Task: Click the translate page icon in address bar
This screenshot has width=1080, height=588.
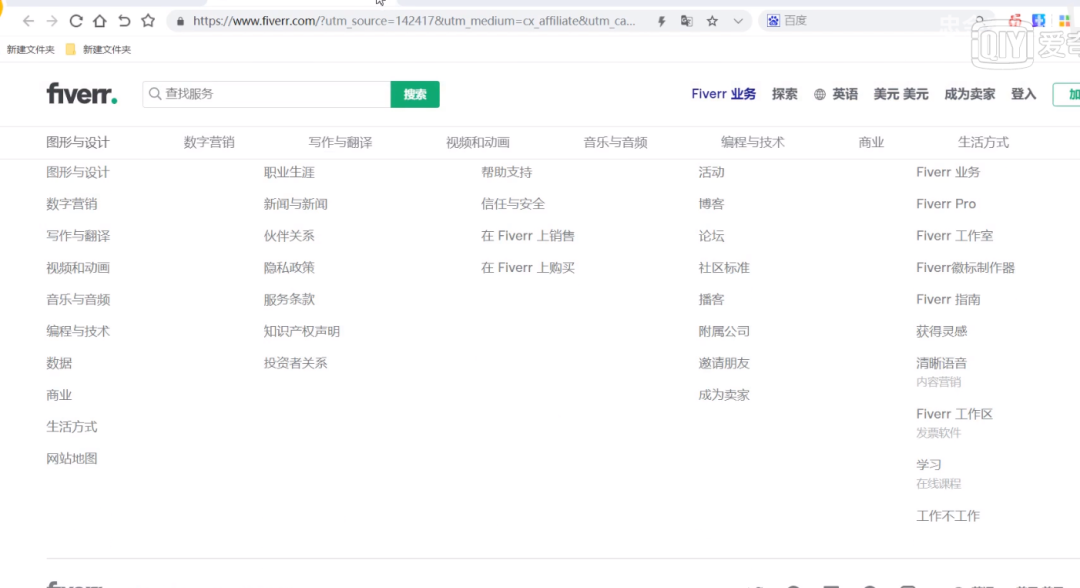Action: pyautogui.click(x=687, y=21)
